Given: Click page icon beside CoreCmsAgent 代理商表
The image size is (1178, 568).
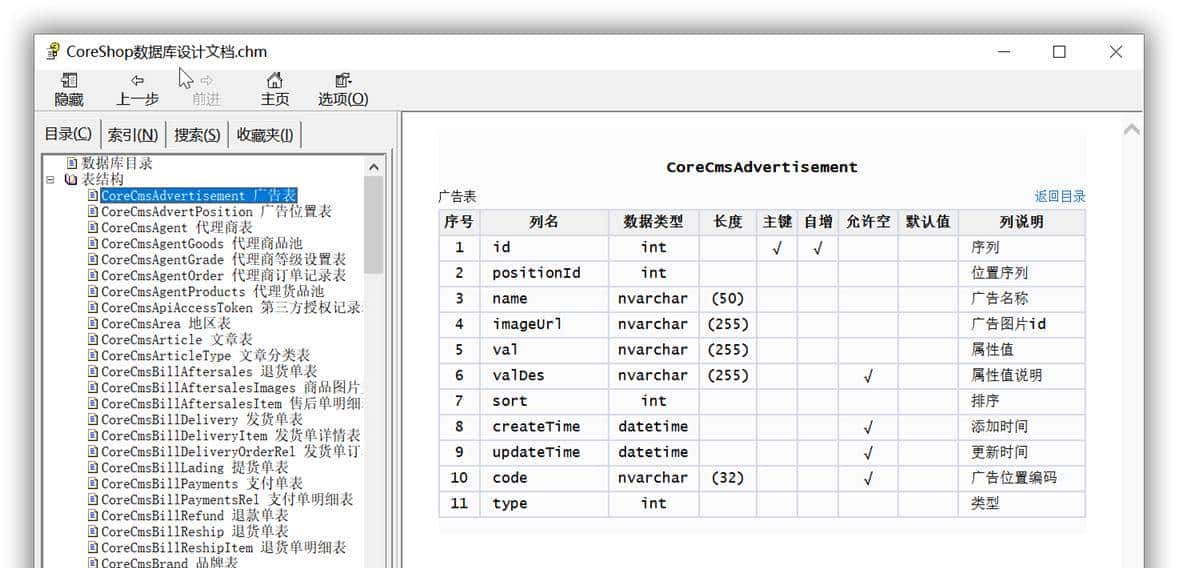Looking at the screenshot, I should tap(93, 228).
